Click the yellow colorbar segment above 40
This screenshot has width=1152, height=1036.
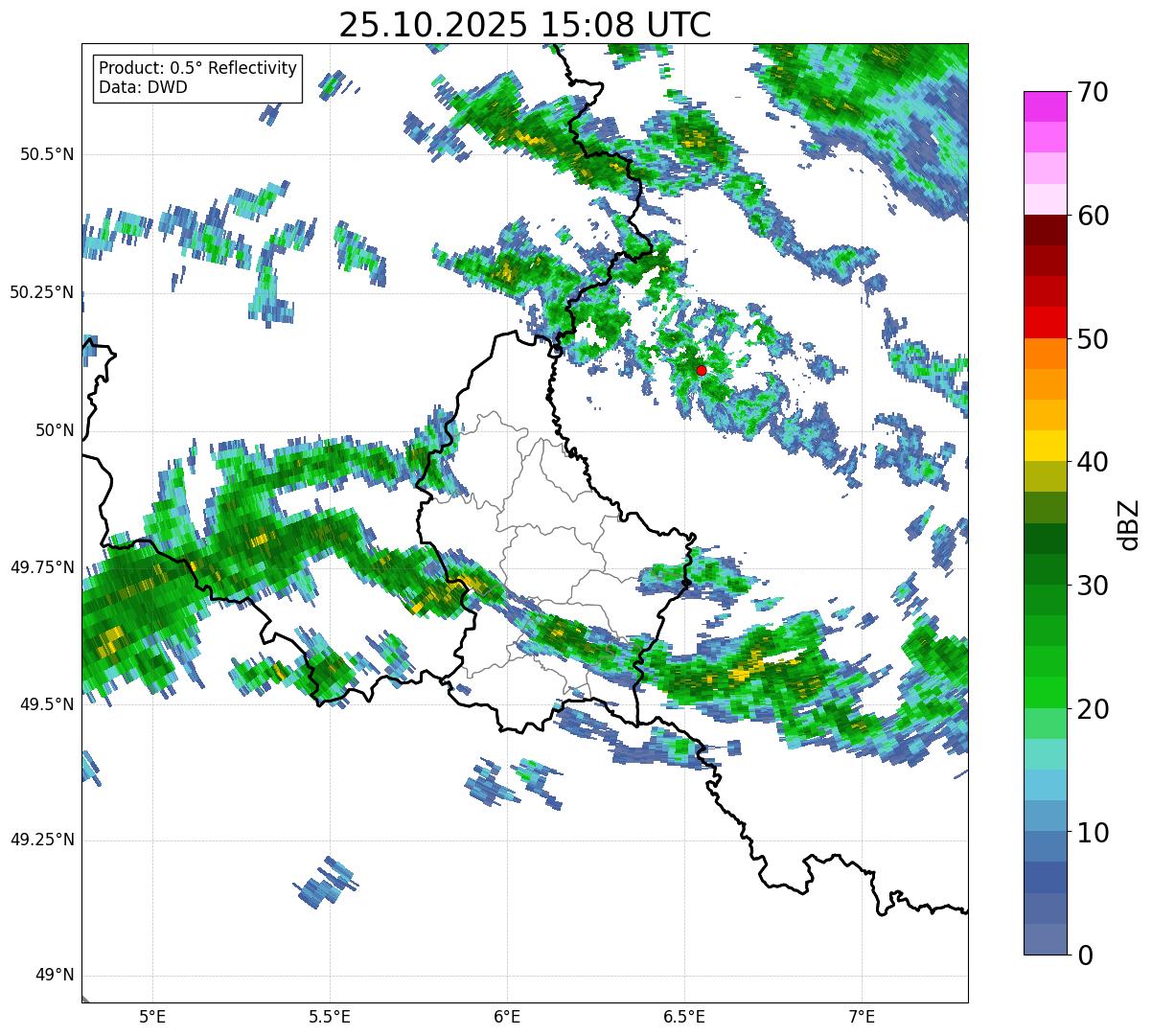1045,447
